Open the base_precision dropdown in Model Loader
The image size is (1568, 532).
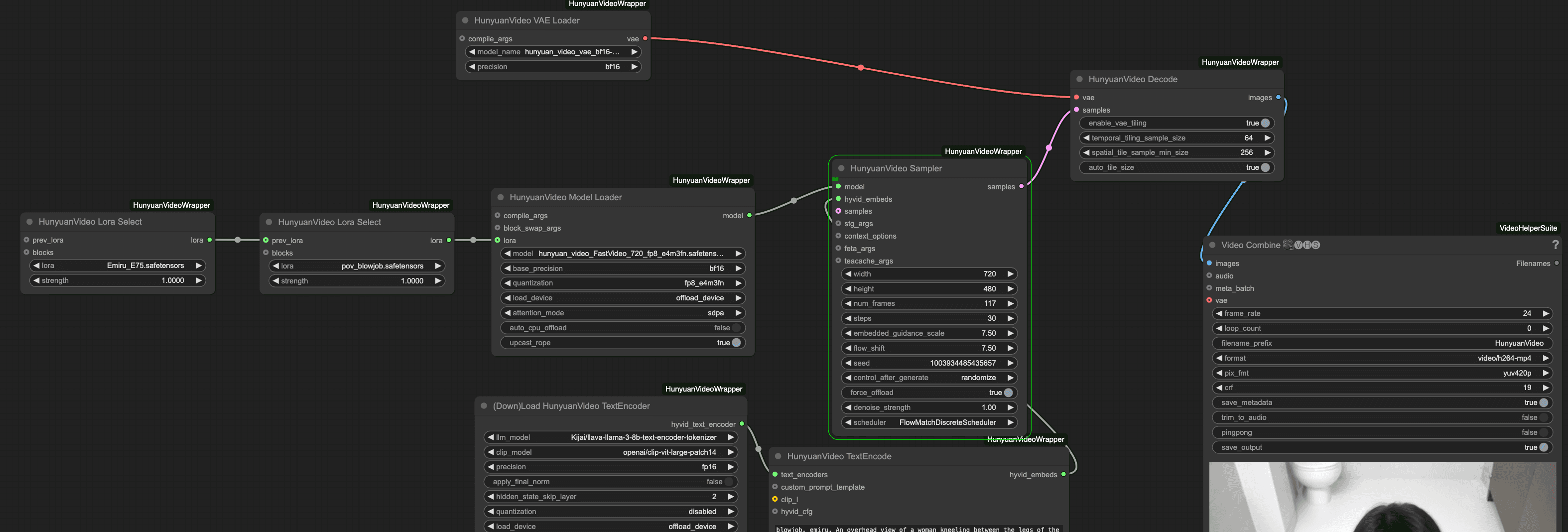click(623, 268)
